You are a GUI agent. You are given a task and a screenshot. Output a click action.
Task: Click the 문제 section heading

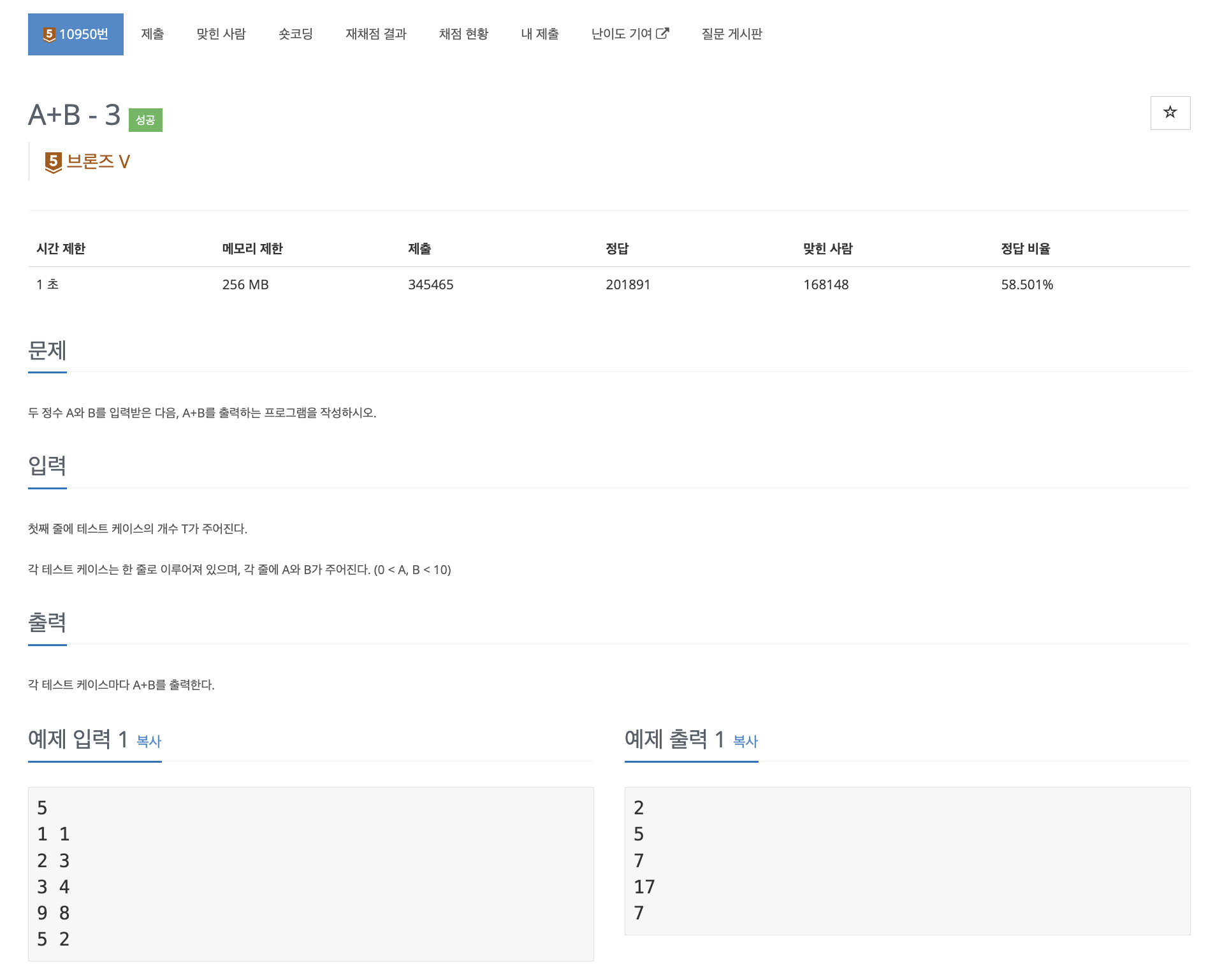click(x=47, y=351)
